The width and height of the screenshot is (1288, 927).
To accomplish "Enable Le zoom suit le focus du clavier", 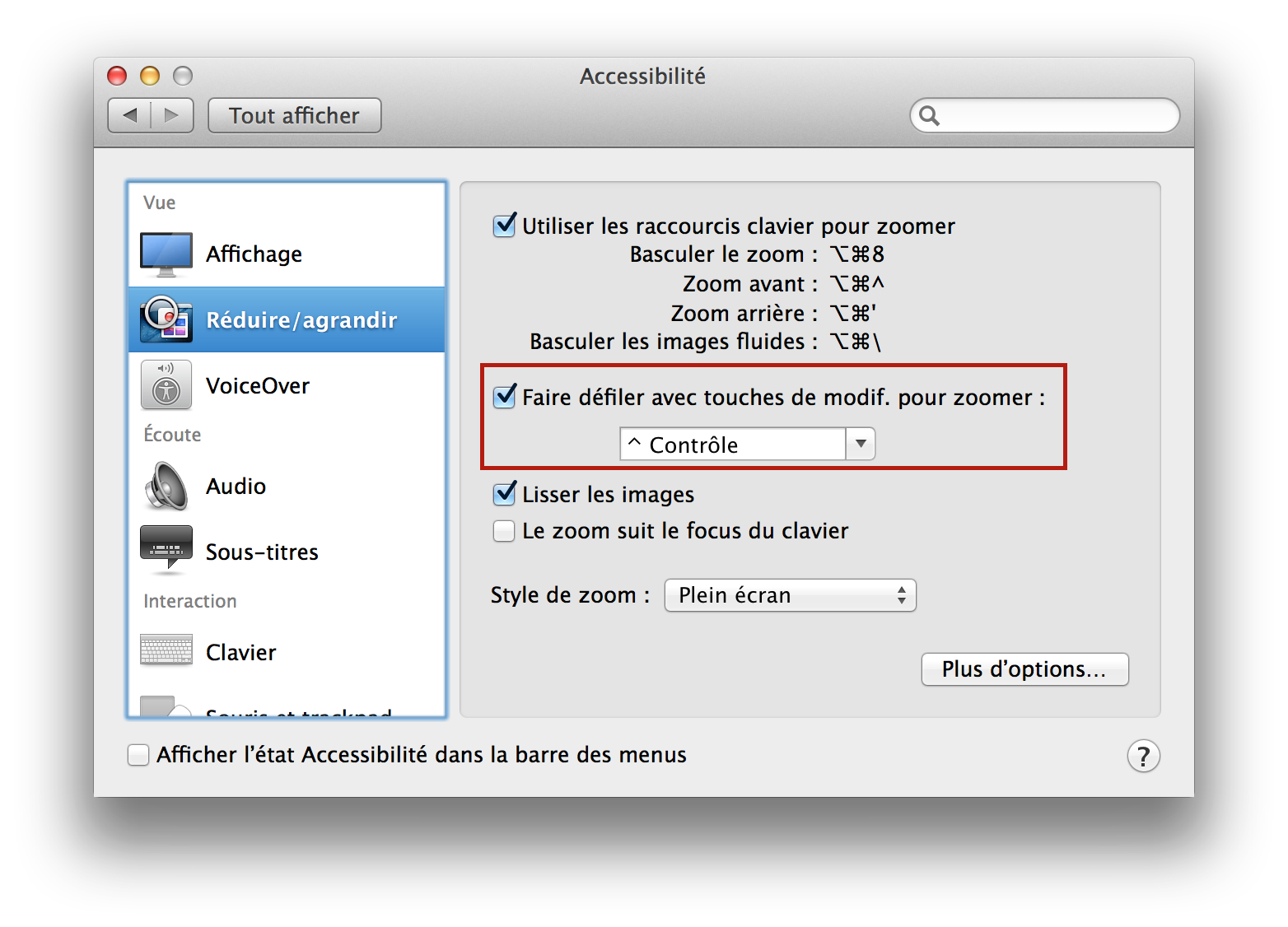I will pos(504,531).
